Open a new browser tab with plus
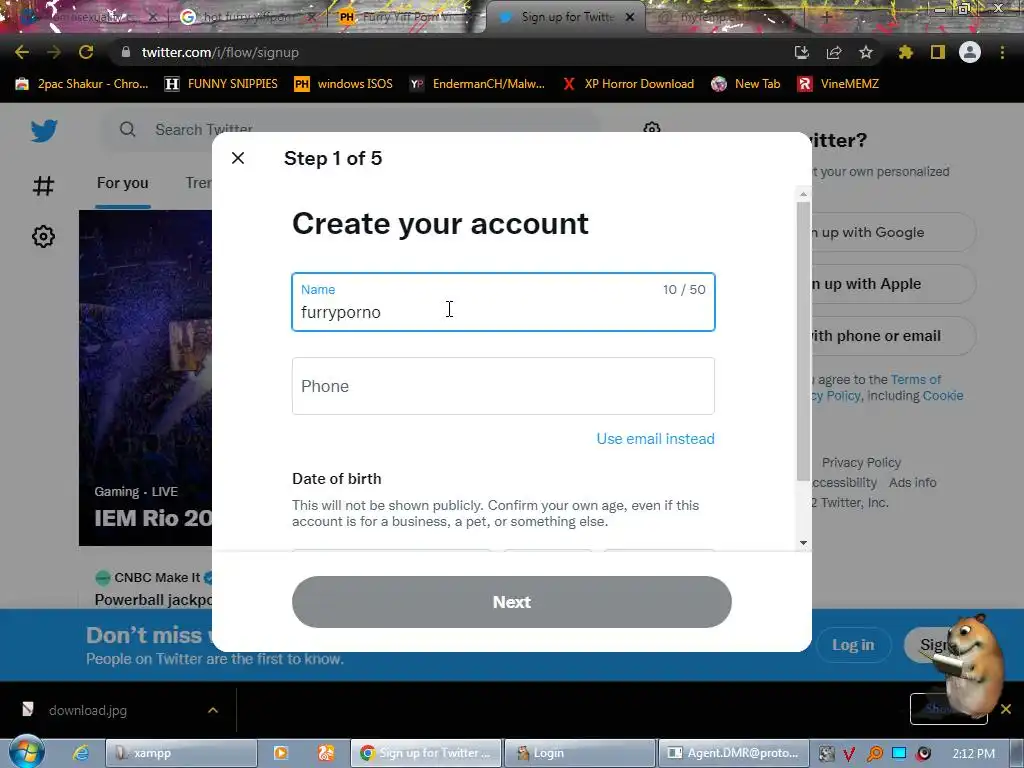This screenshot has height=768, width=1024. tap(827, 18)
